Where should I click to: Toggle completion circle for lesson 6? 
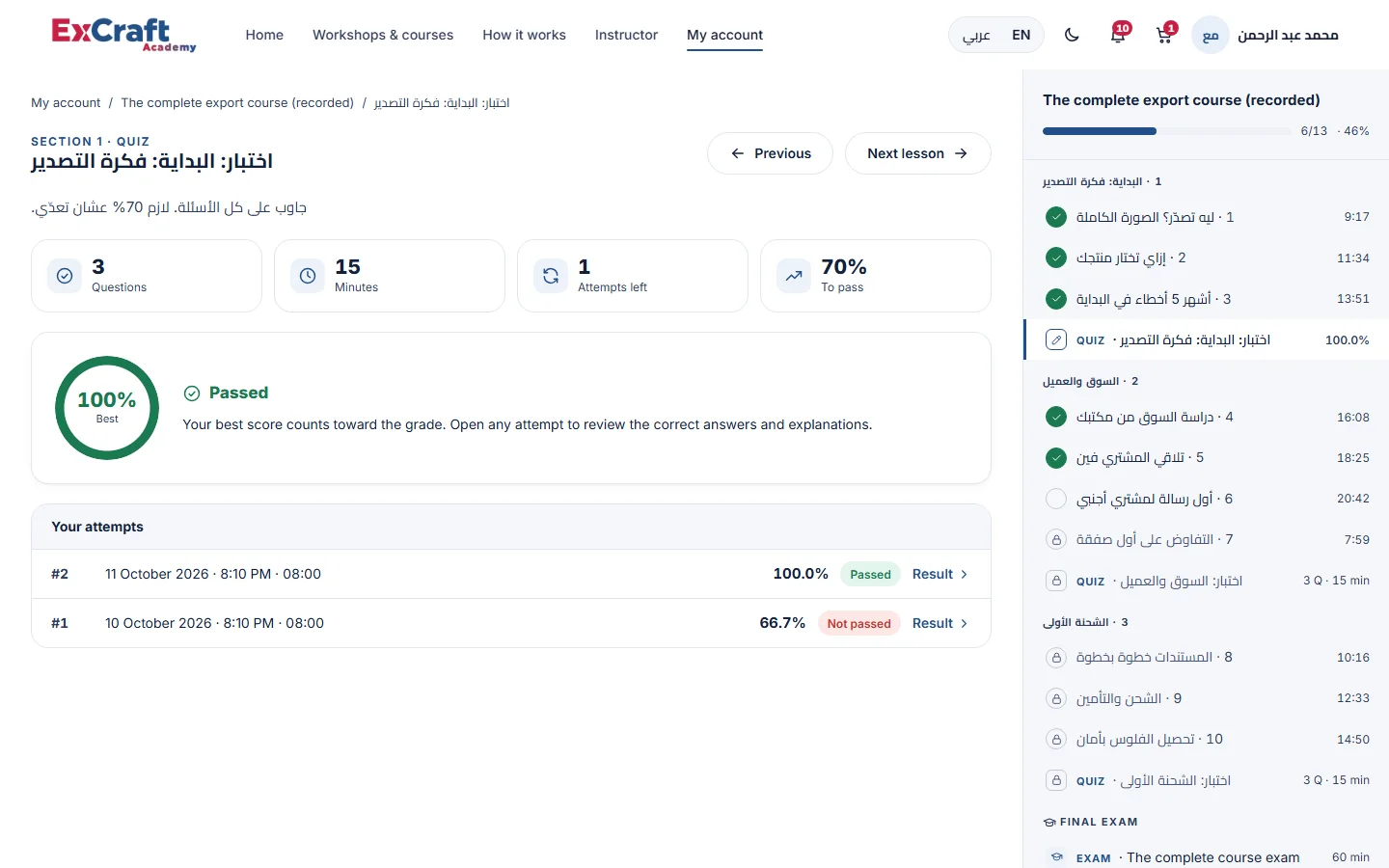pos(1056,499)
